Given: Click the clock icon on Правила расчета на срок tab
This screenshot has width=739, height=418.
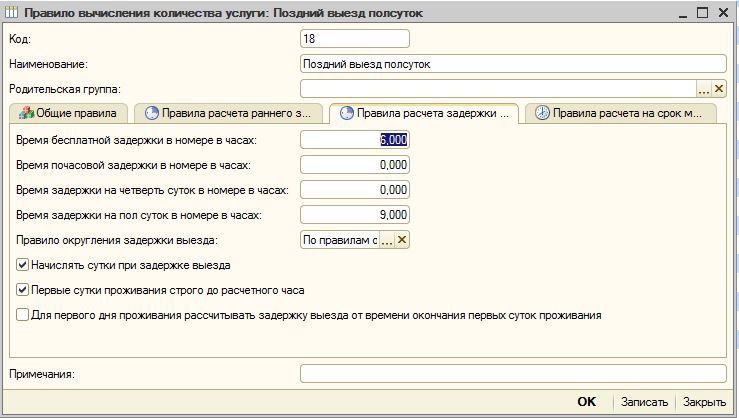Looking at the screenshot, I should click(542, 113).
